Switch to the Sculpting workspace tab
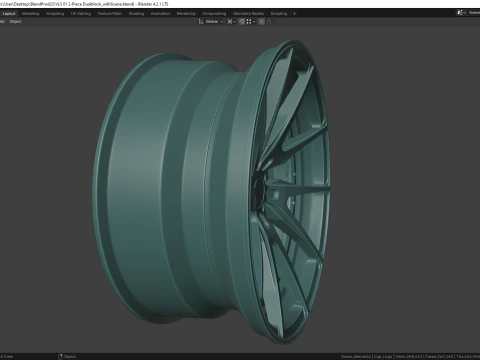Viewport: 480px width, 360px height. point(55,14)
